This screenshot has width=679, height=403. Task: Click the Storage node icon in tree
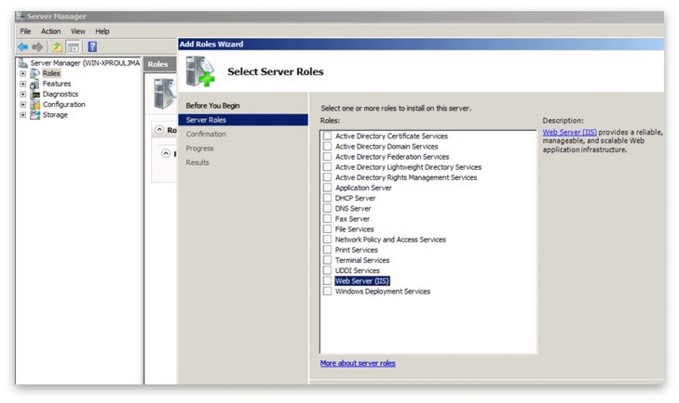(x=35, y=115)
